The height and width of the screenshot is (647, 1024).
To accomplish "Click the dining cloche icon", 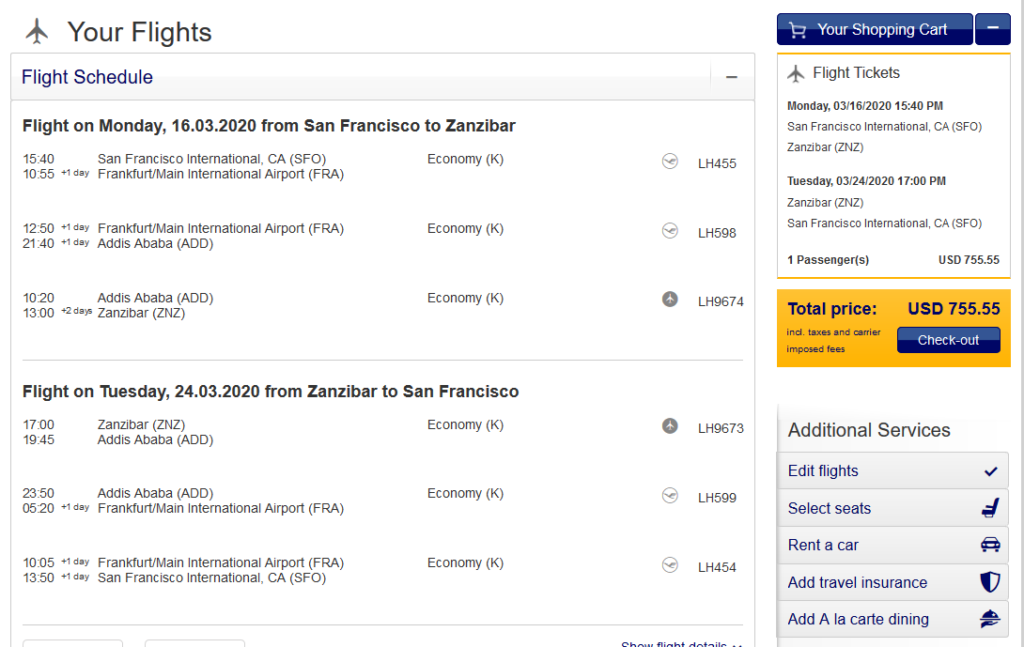I will click(990, 618).
